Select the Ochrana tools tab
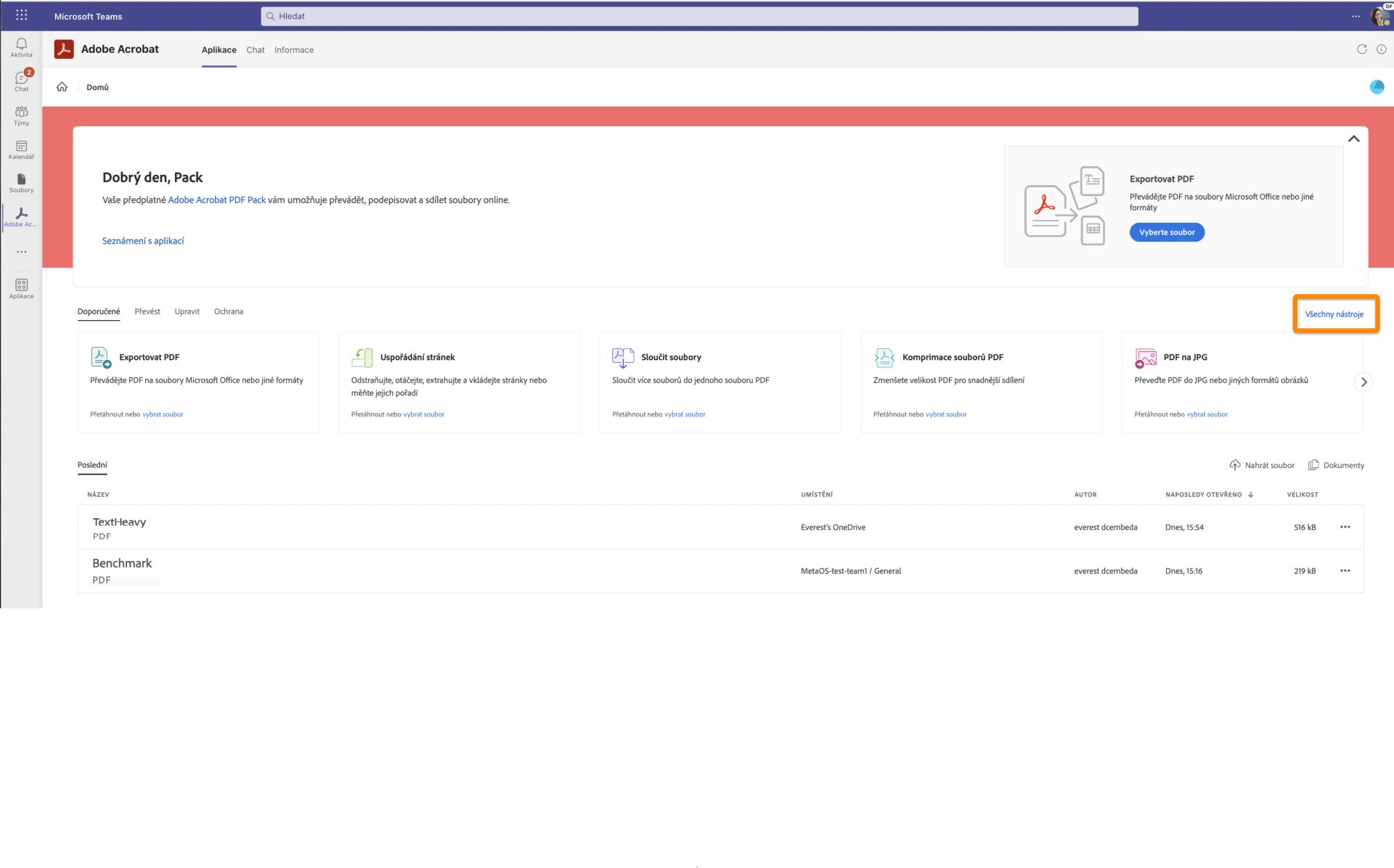The width and height of the screenshot is (1394, 868). [229, 311]
